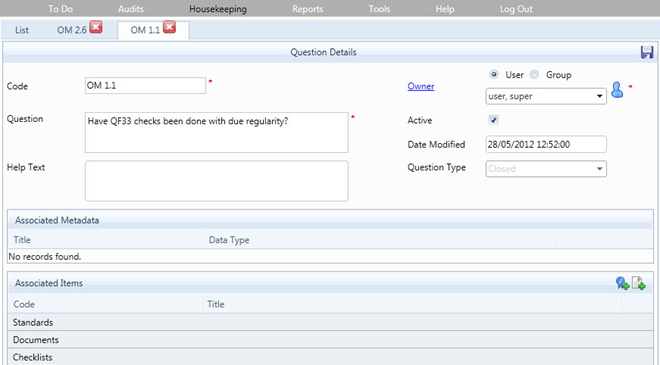Save question details with floppy disk icon
The width and height of the screenshot is (660, 365).
(x=647, y=52)
